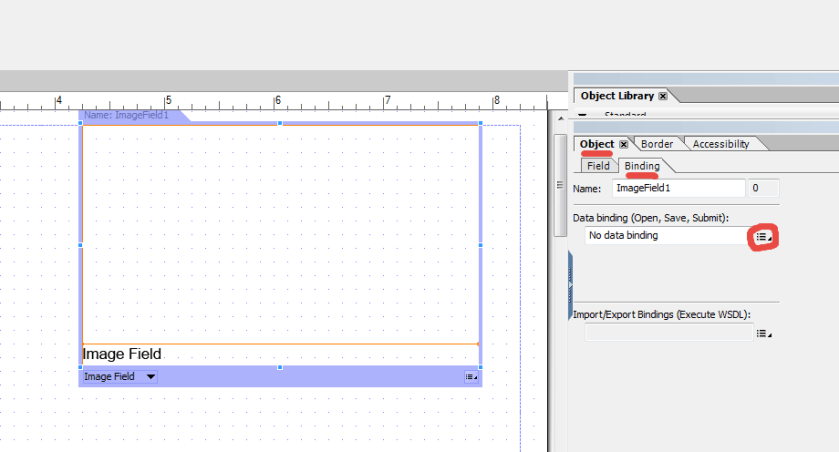Open the Import/Export Bindings menu icon
Screen dimensions: 839x452
click(x=764, y=333)
